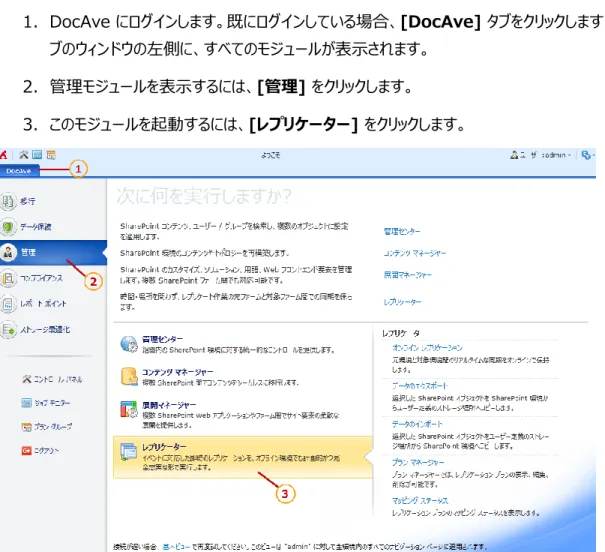Image resolution: width=605 pixels, height=552 pixels.
Task: Open オンライン レプリケーション link
Action: (427, 348)
